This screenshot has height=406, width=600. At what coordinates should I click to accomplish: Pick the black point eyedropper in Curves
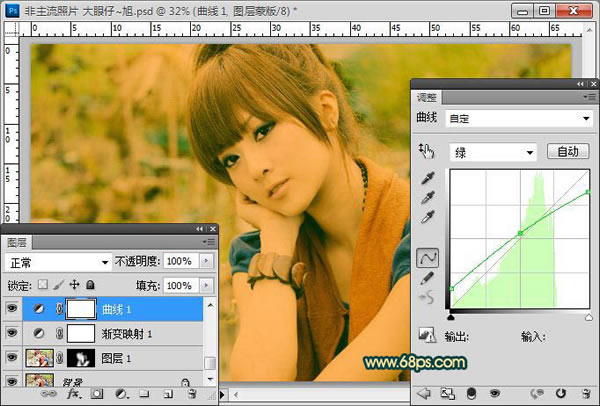click(427, 178)
